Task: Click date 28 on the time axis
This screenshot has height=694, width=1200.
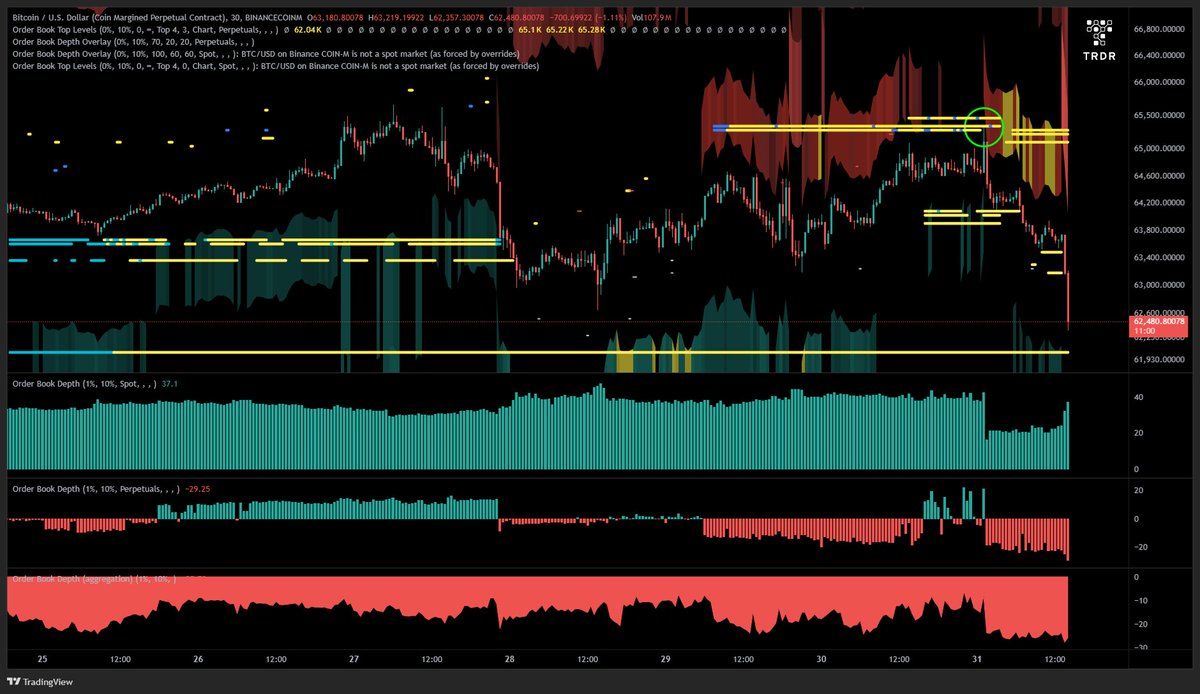Action: [x=510, y=660]
